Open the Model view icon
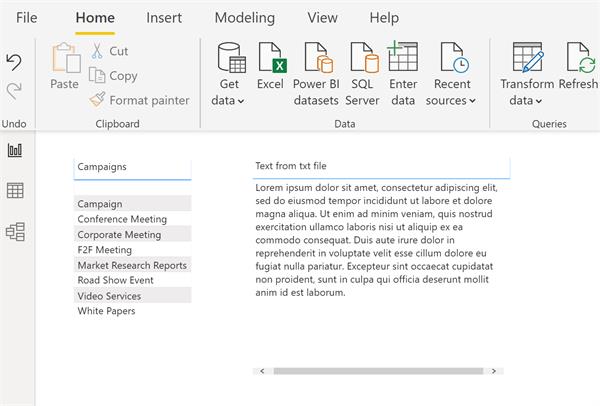 click(x=15, y=232)
